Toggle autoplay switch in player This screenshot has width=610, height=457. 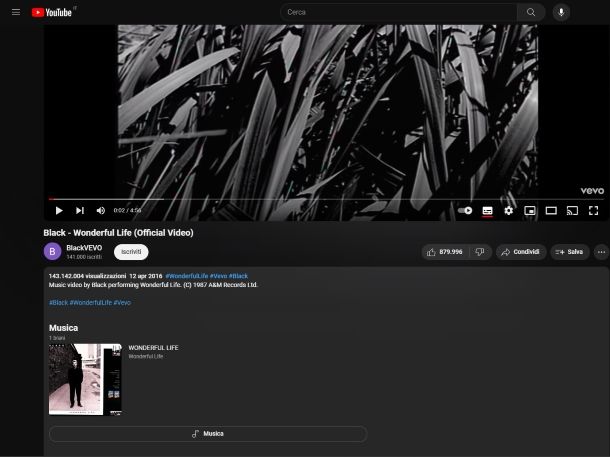[465, 210]
